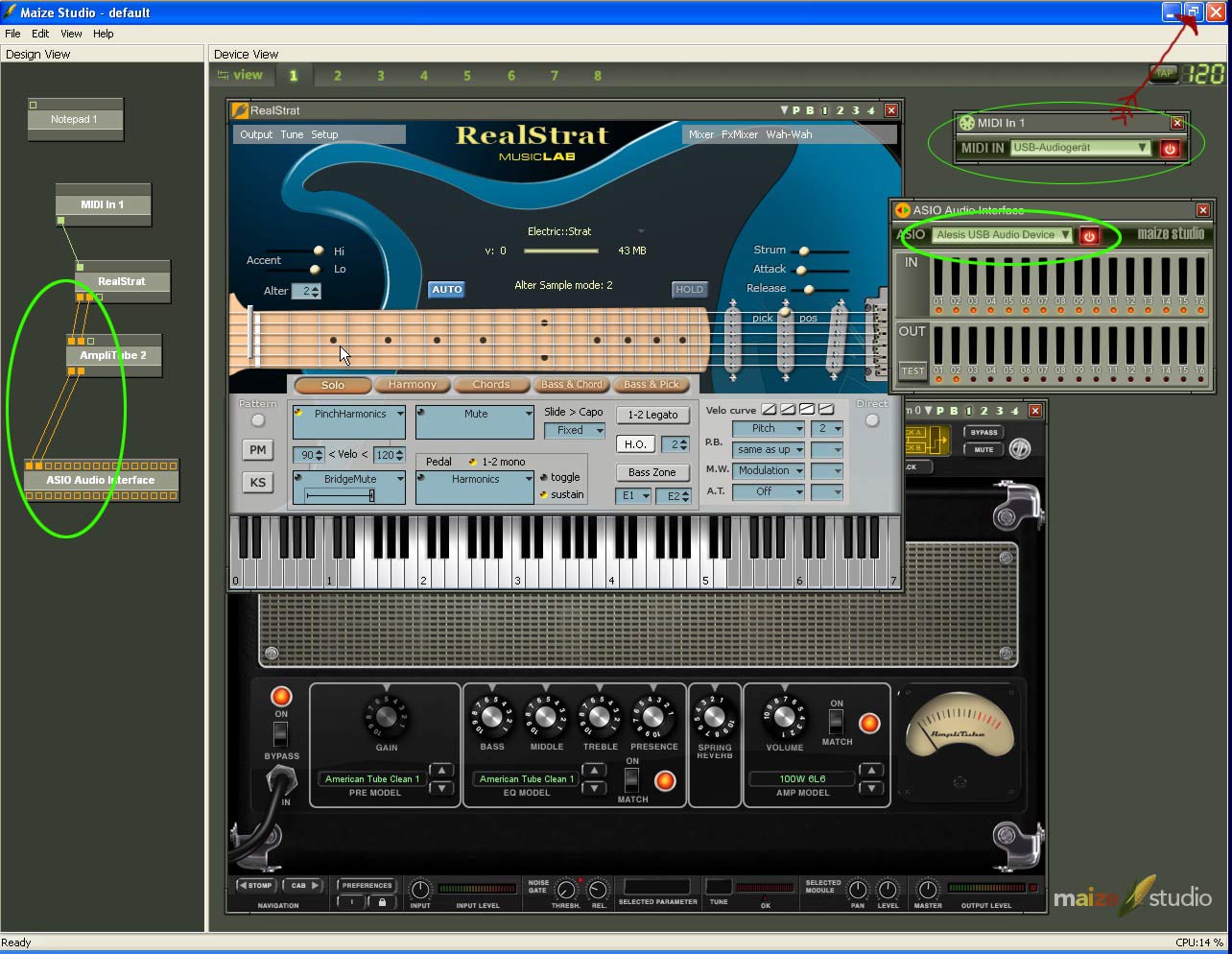Open the Pitch bend dropdown
Viewport: 1232px width, 954px height.
pyautogui.click(x=769, y=429)
